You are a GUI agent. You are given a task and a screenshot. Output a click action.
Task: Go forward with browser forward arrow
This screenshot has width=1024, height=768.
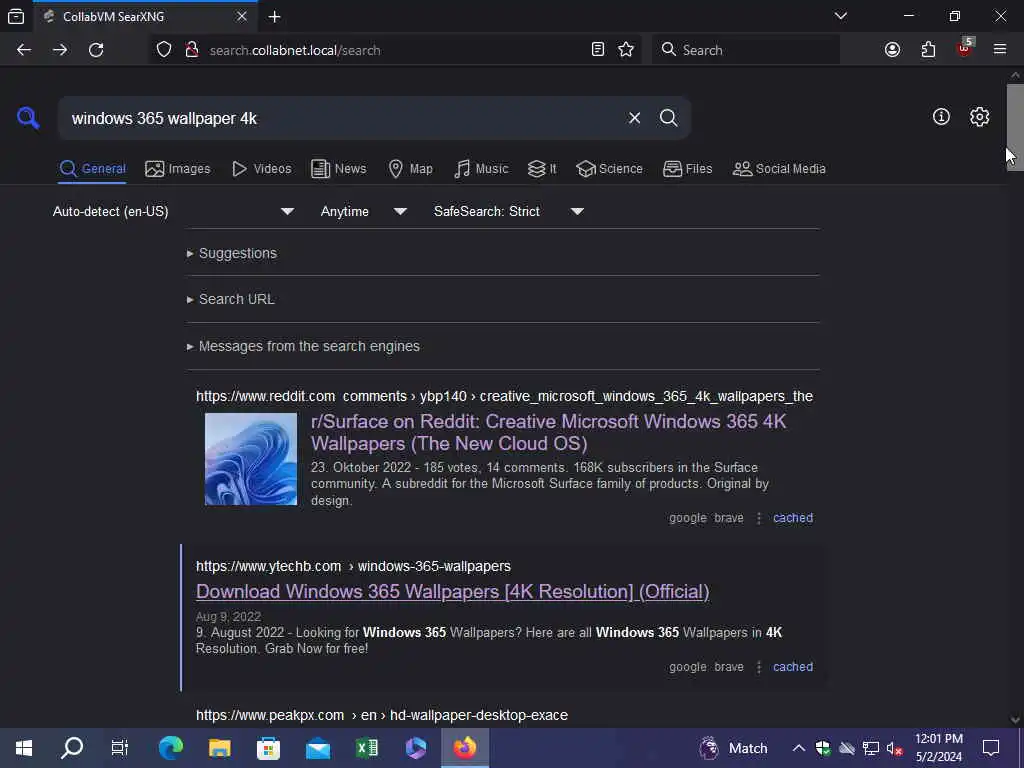pyautogui.click(x=60, y=50)
